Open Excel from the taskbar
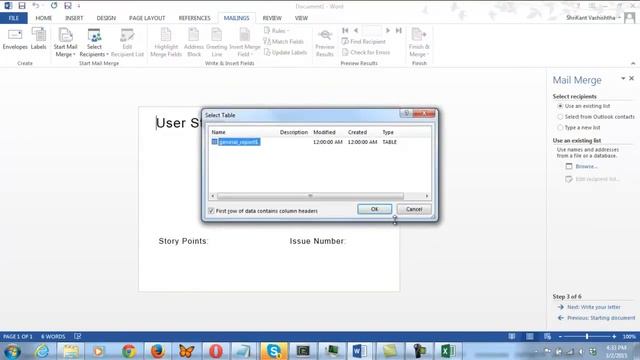 pyautogui.click(x=447, y=351)
